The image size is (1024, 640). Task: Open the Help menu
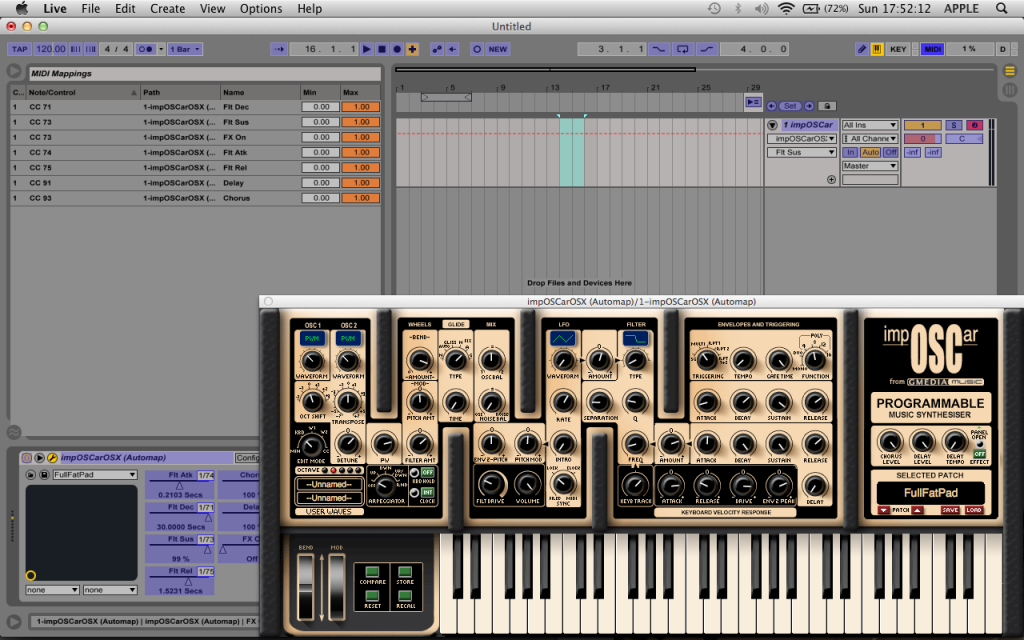pyautogui.click(x=310, y=8)
